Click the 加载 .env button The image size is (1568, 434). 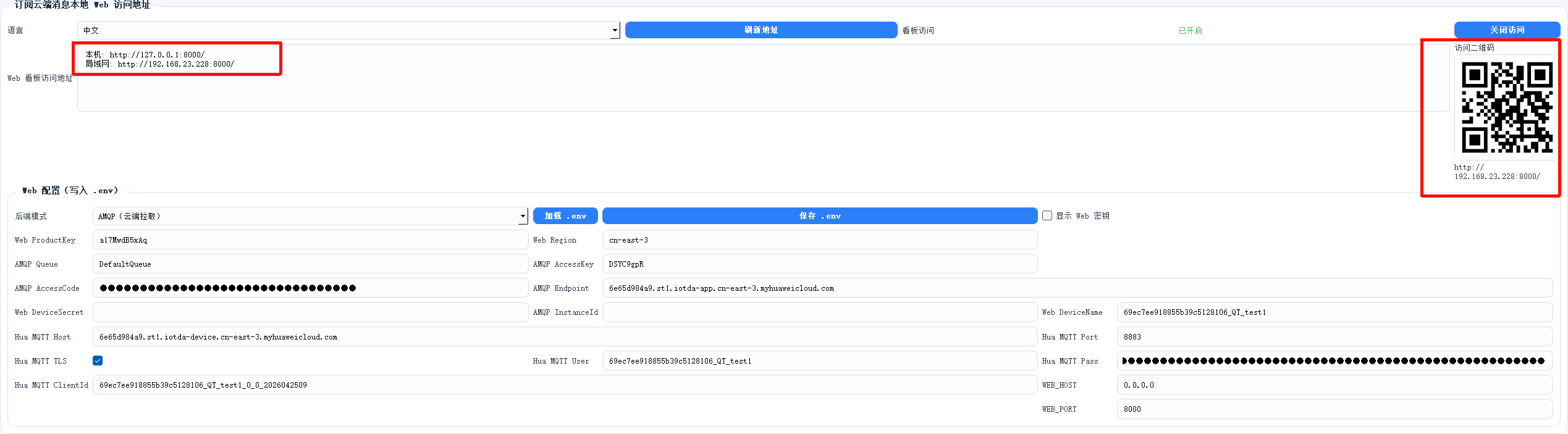pos(565,216)
